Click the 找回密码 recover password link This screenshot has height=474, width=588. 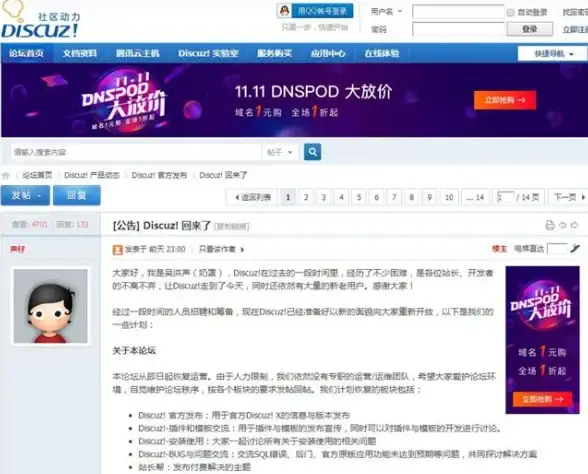[575, 12]
